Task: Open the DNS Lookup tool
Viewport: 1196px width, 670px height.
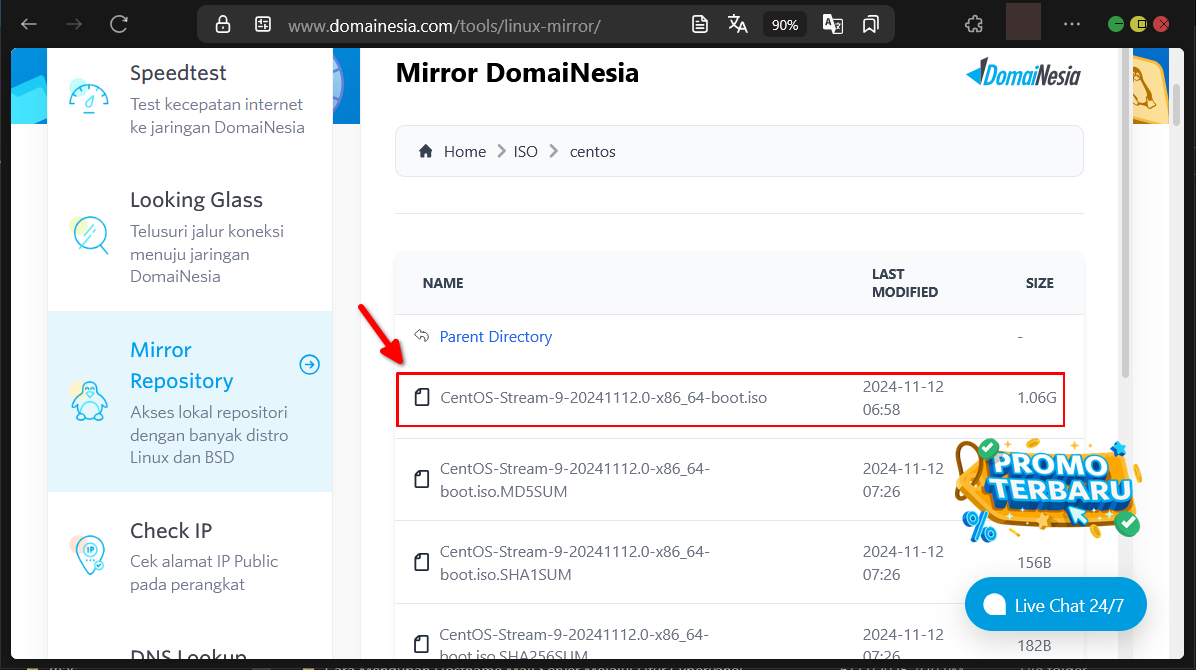Action: point(188,654)
